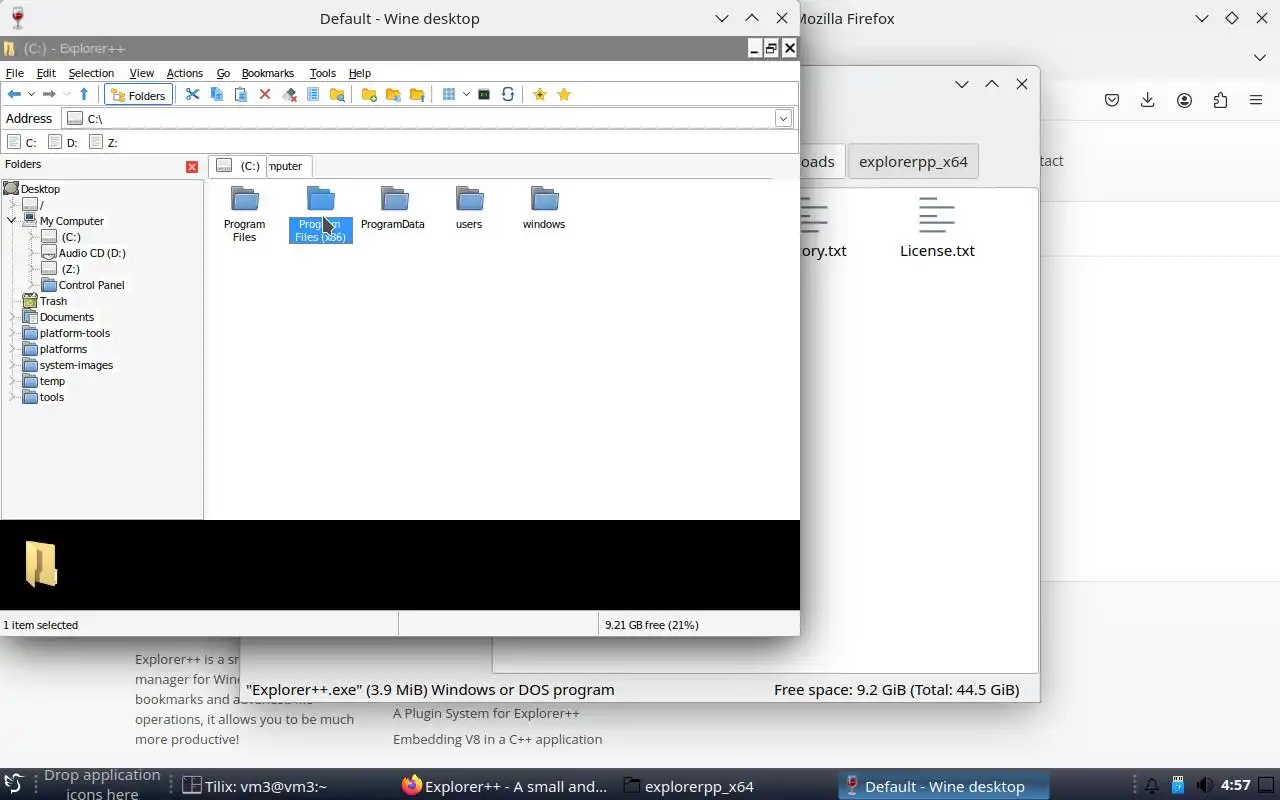Click the Back arrow in Explorer++ toolbar
Image resolution: width=1280 pixels, height=800 pixels.
14,94
